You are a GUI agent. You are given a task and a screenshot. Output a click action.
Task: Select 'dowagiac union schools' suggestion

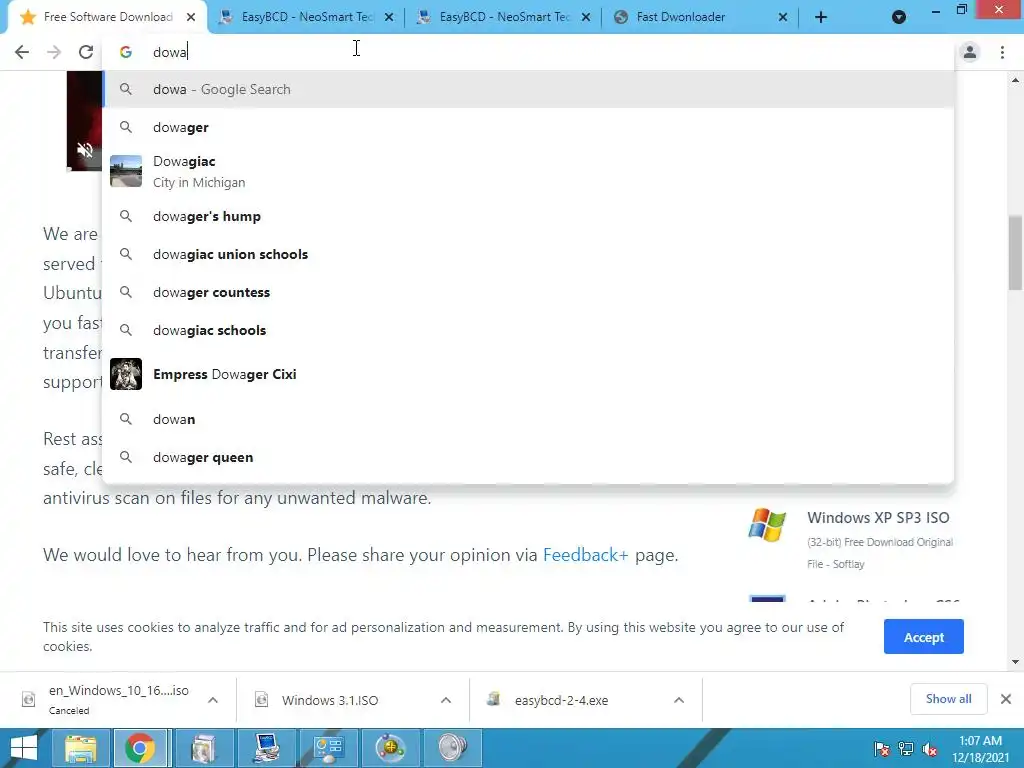tap(528, 254)
